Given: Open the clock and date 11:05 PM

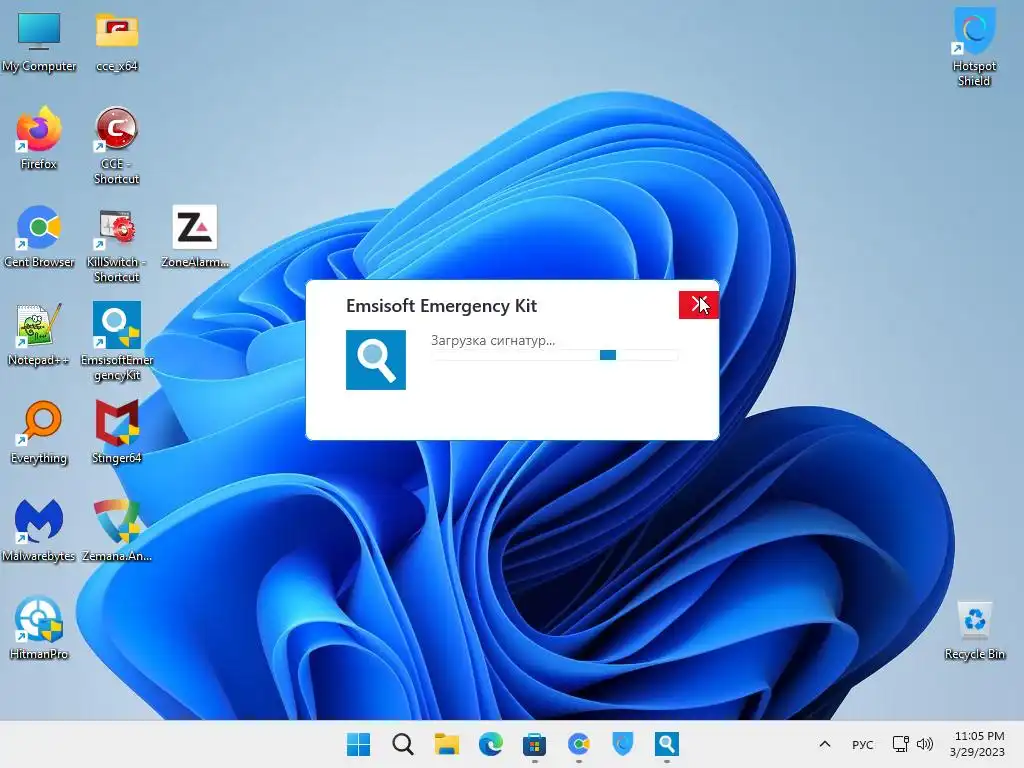Looking at the screenshot, I should pos(978,744).
